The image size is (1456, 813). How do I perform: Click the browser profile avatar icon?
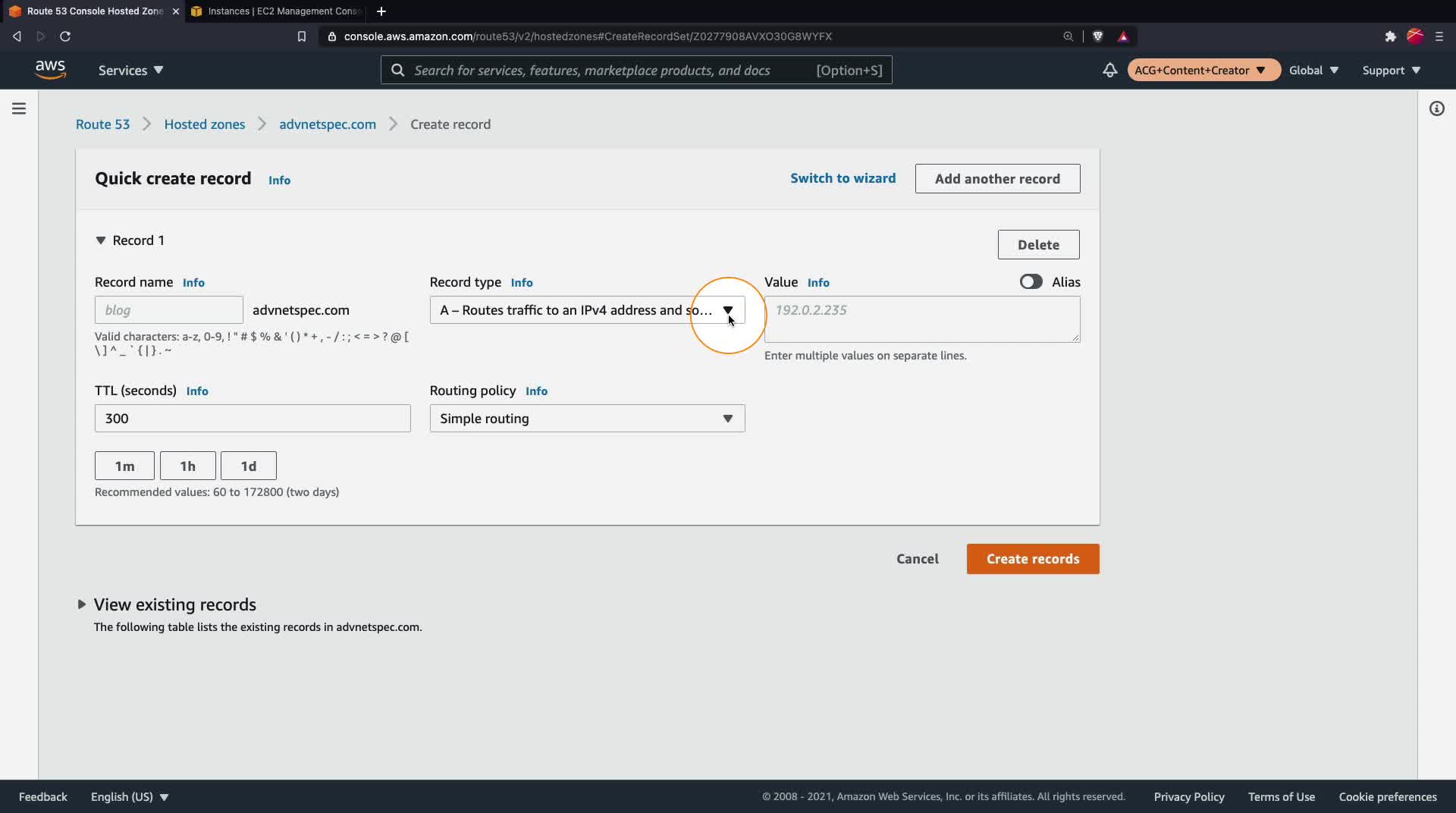(1415, 36)
